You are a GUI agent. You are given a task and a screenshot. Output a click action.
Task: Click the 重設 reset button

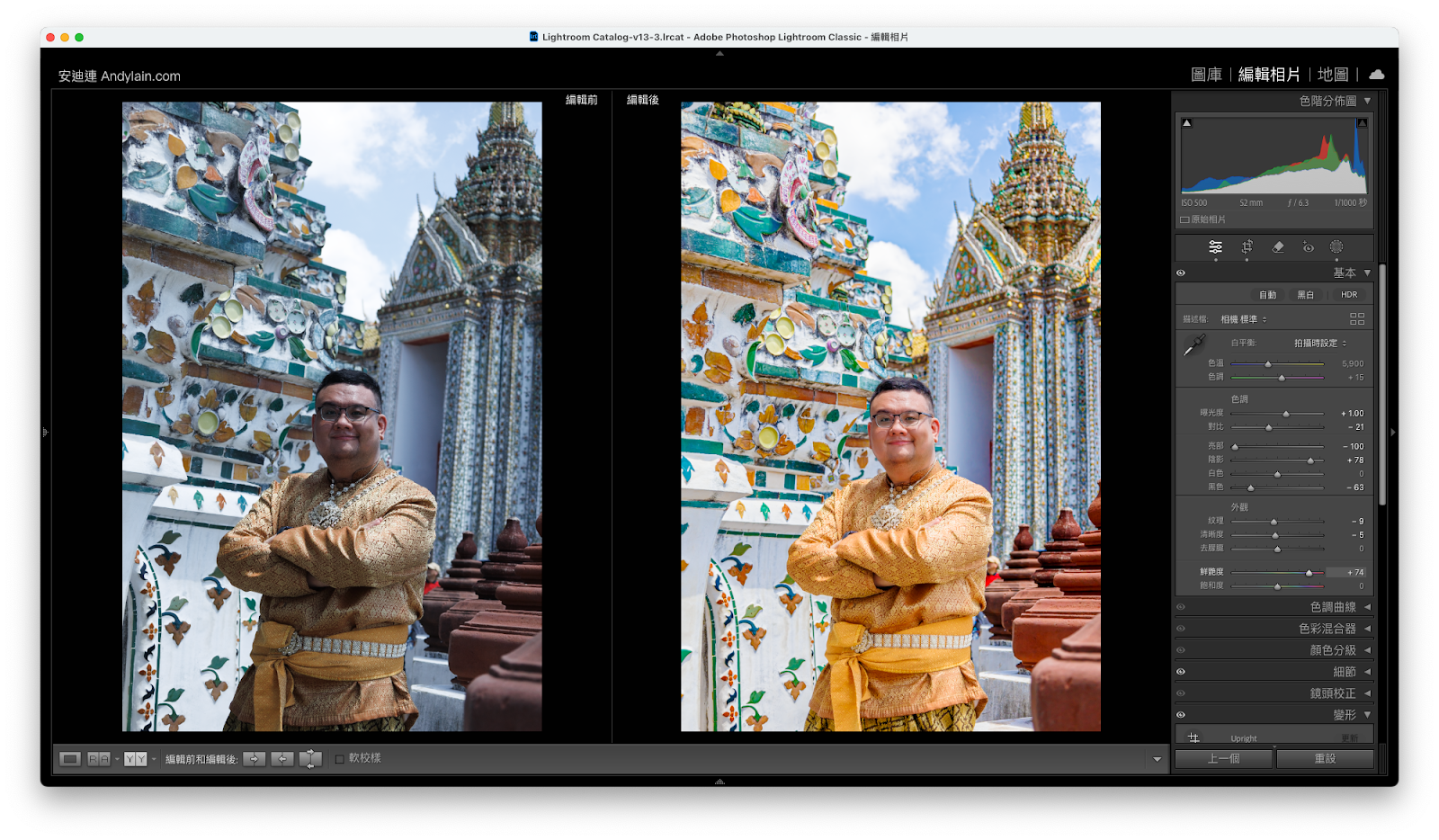coord(1325,759)
